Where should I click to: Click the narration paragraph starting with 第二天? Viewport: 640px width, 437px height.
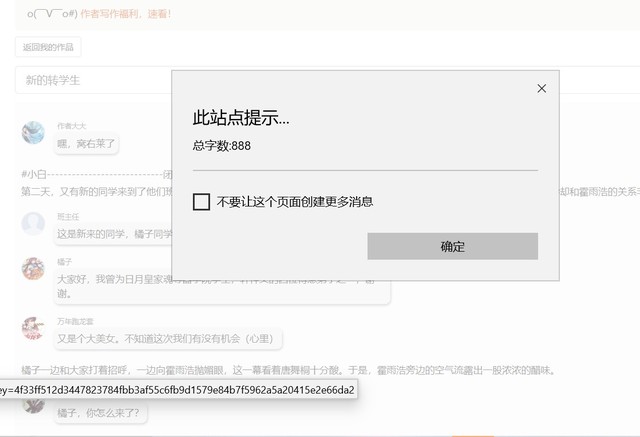[90, 191]
